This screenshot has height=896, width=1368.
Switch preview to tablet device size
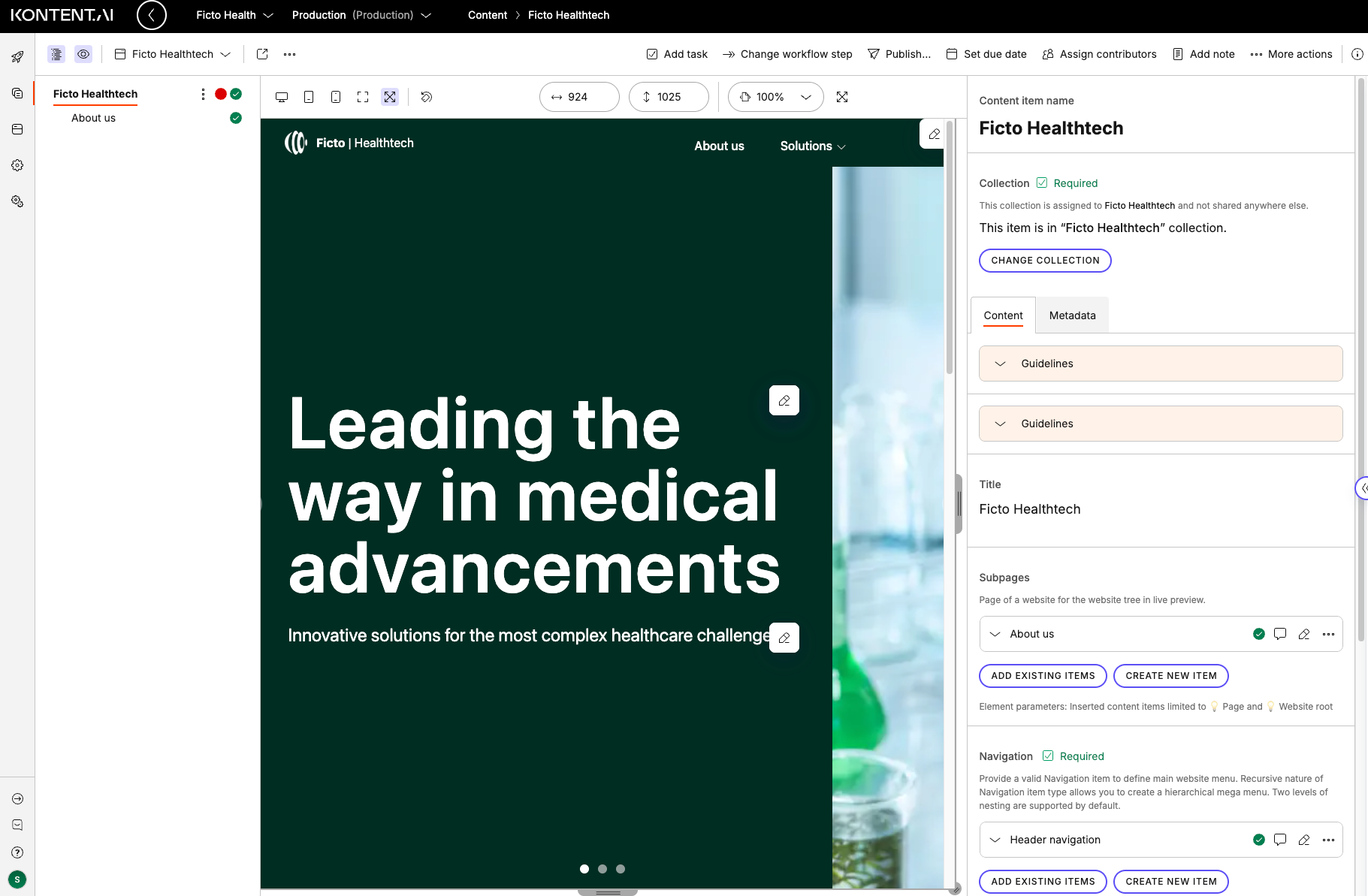point(309,97)
